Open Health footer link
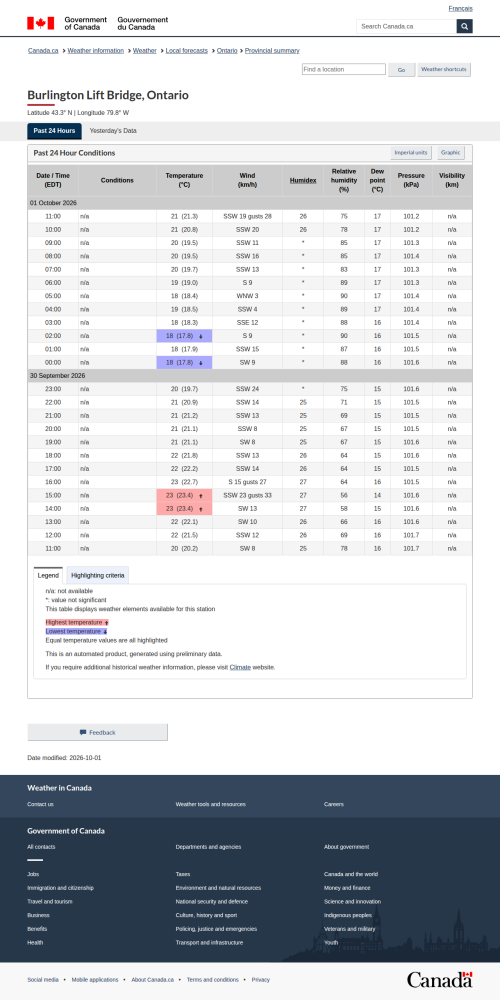The image size is (500, 1000). (35, 943)
